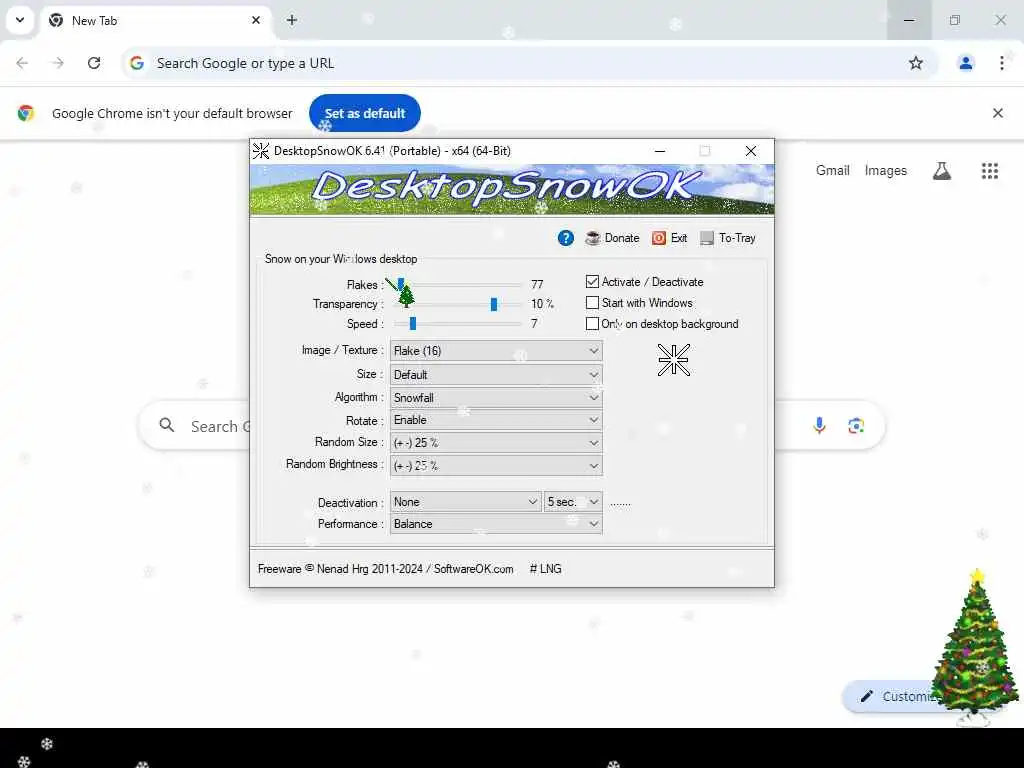1024x768 pixels.
Task: Open a new Chrome tab with plus
Action: coord(292,20)
